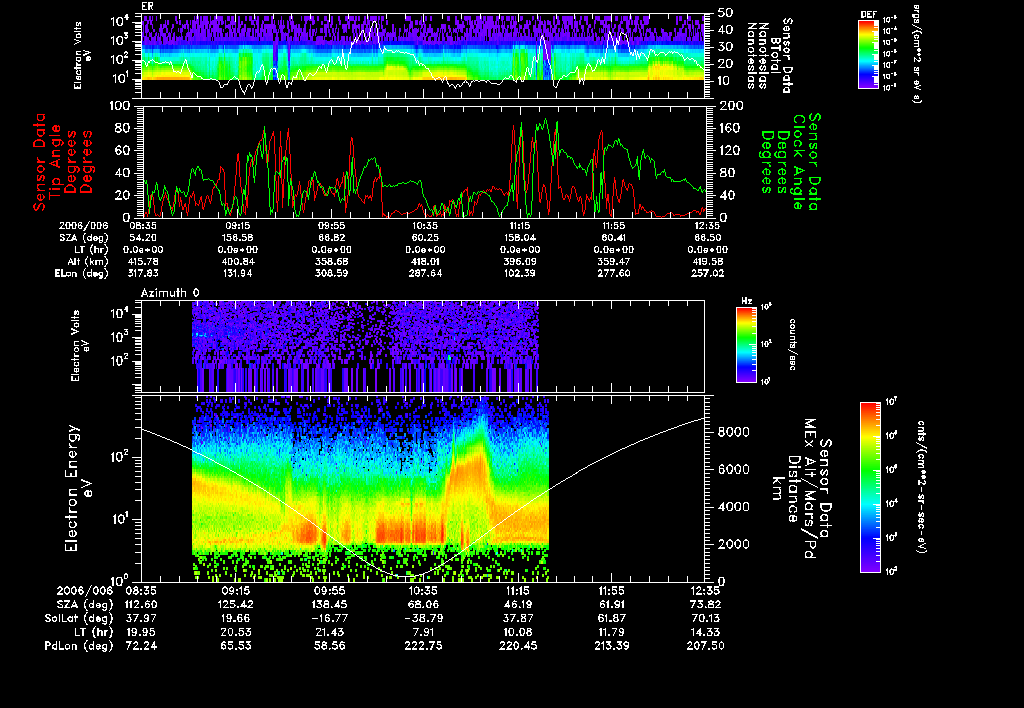Select LT value 21.43
1024x708 pixels.
[x=330, y=632]
